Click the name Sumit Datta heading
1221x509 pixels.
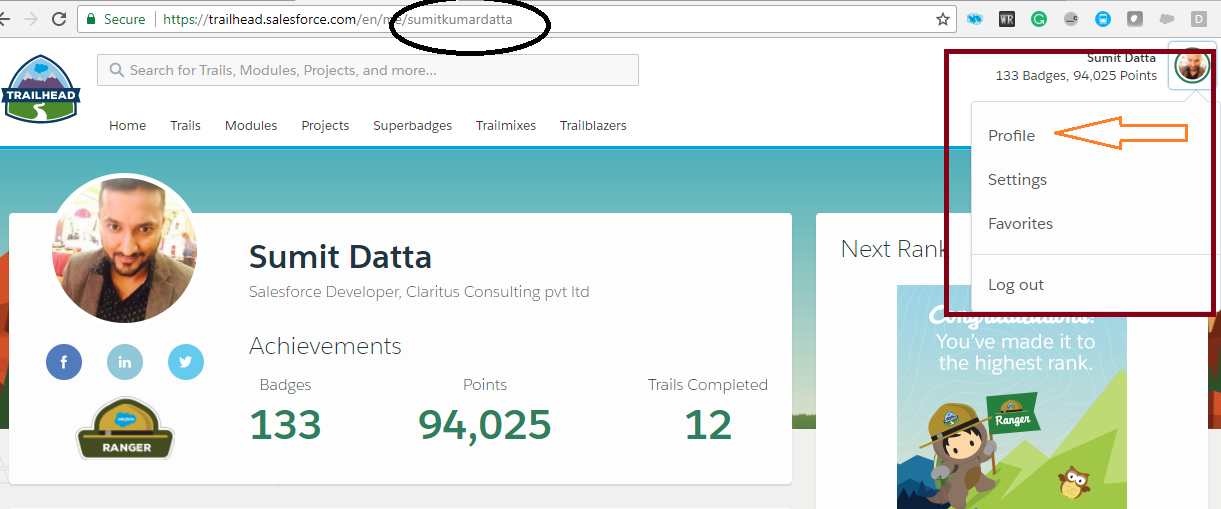pyautogui.click(x=340, y=257)
